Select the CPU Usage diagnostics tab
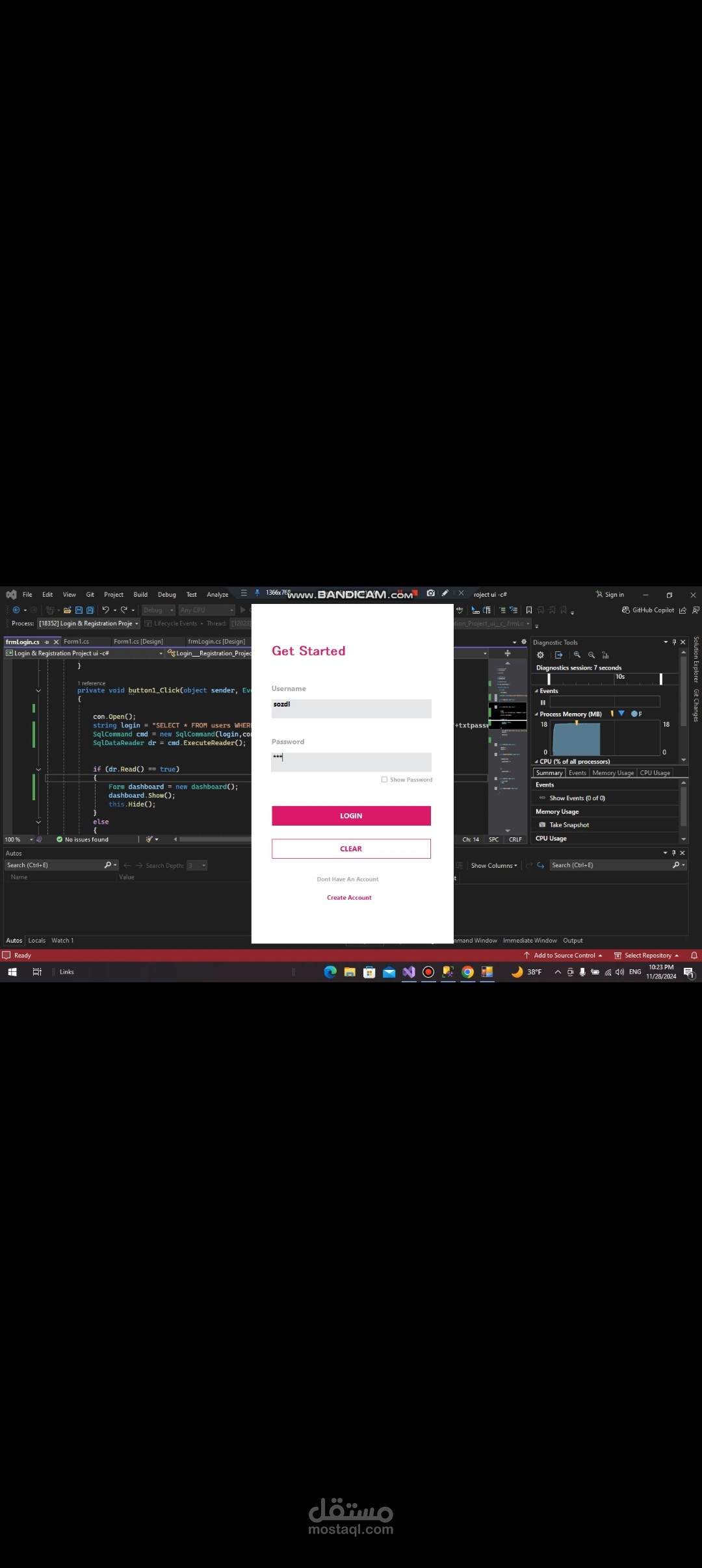The height and width of the screenshot is (1568, 702). click(655, 773)
